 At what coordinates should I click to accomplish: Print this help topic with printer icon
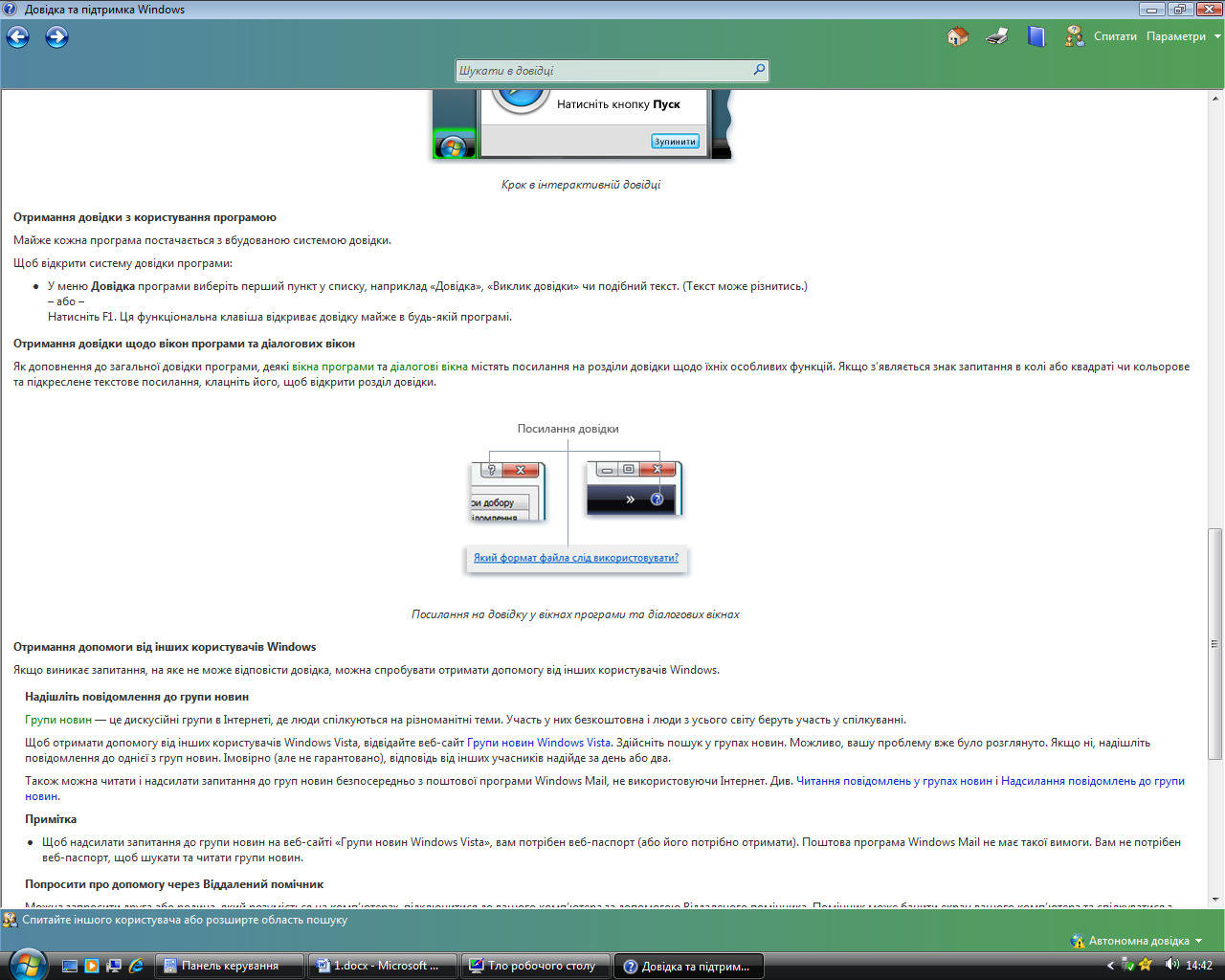(x=997, y=36)
